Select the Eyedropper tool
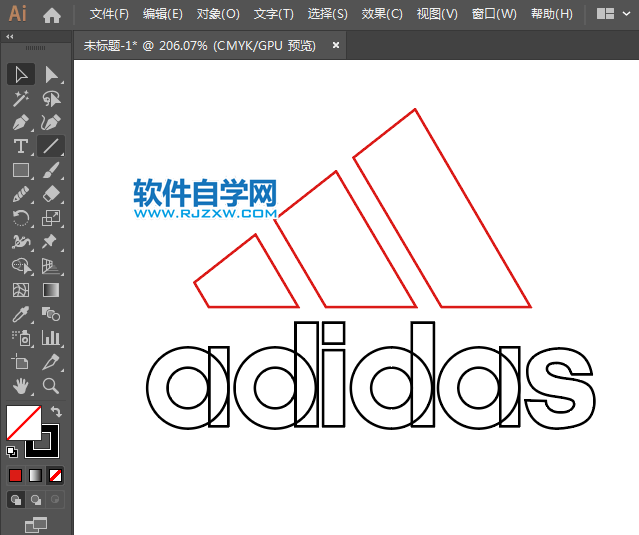This screenshot has height=535, width=639. (x=21, y=314)
